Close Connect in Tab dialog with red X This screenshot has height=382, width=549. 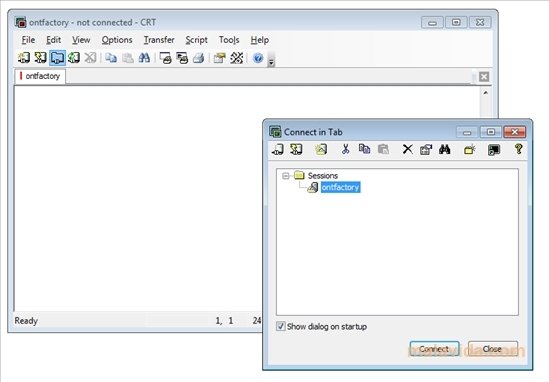coord(514,132)
